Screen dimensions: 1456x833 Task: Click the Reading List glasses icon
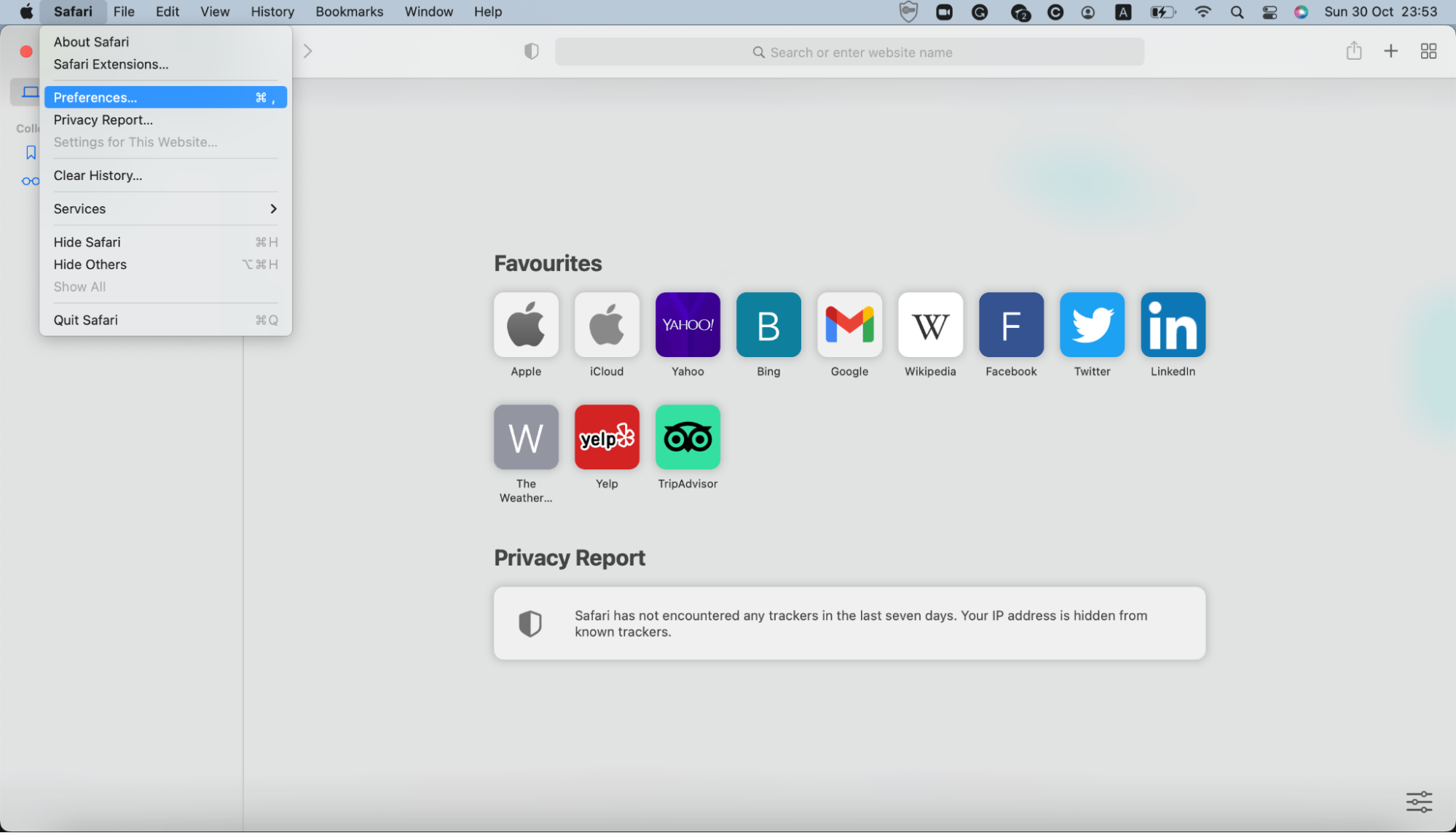pyautogui.click(x=31, y=181)
